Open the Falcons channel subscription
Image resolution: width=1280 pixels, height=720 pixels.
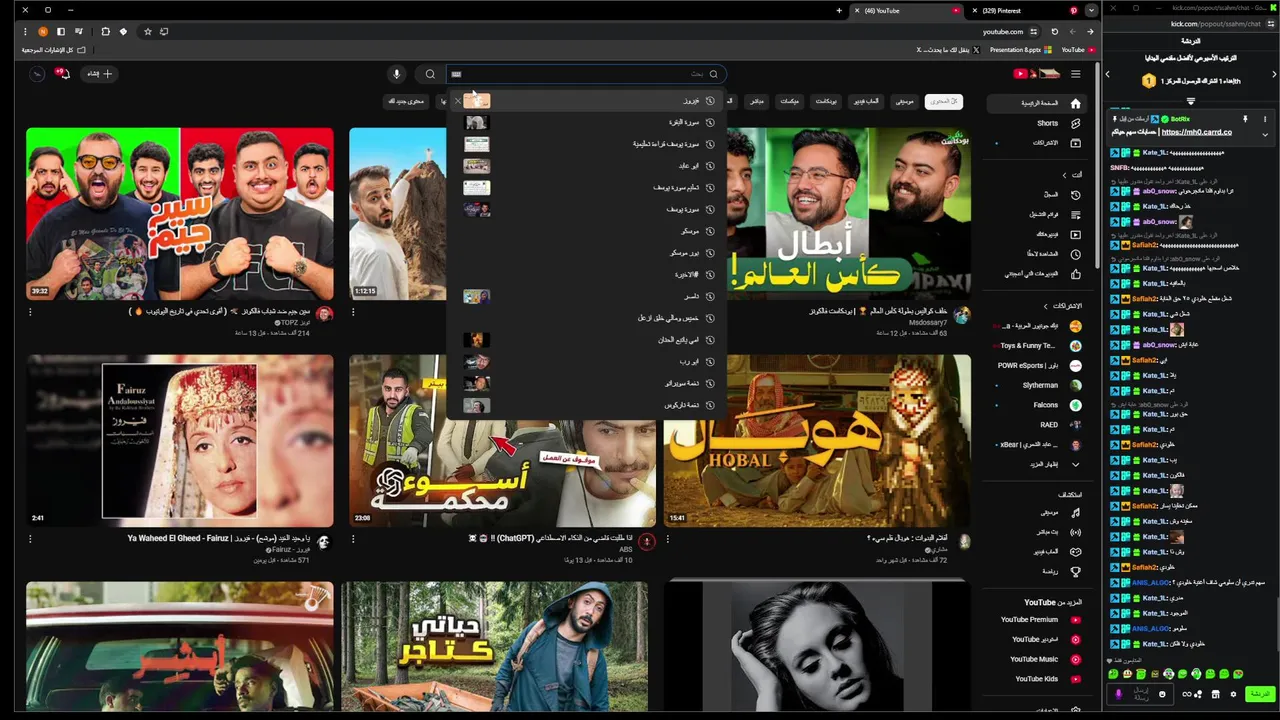pos(1038,405)
